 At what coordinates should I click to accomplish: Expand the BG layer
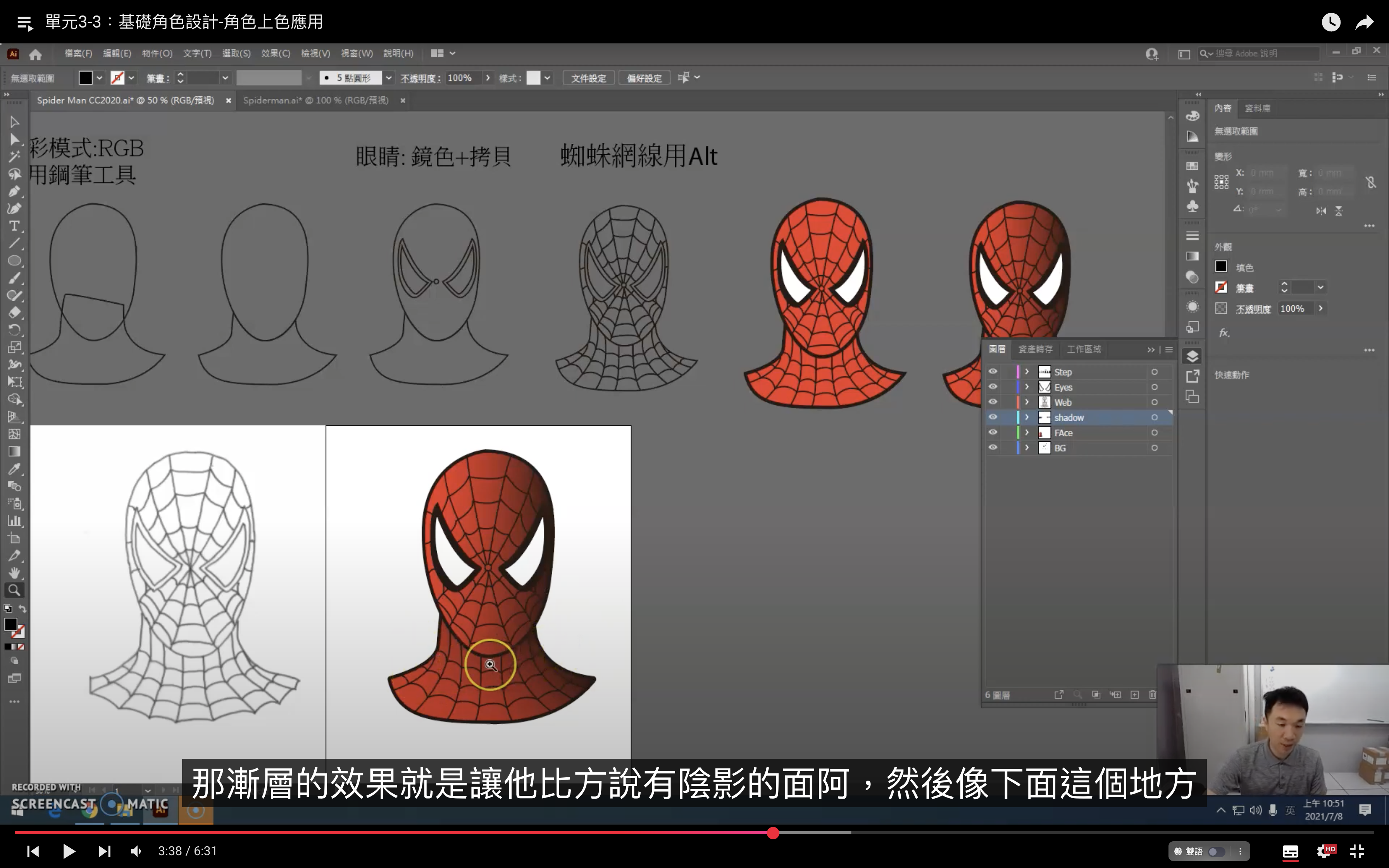(x=1027, y=448)
